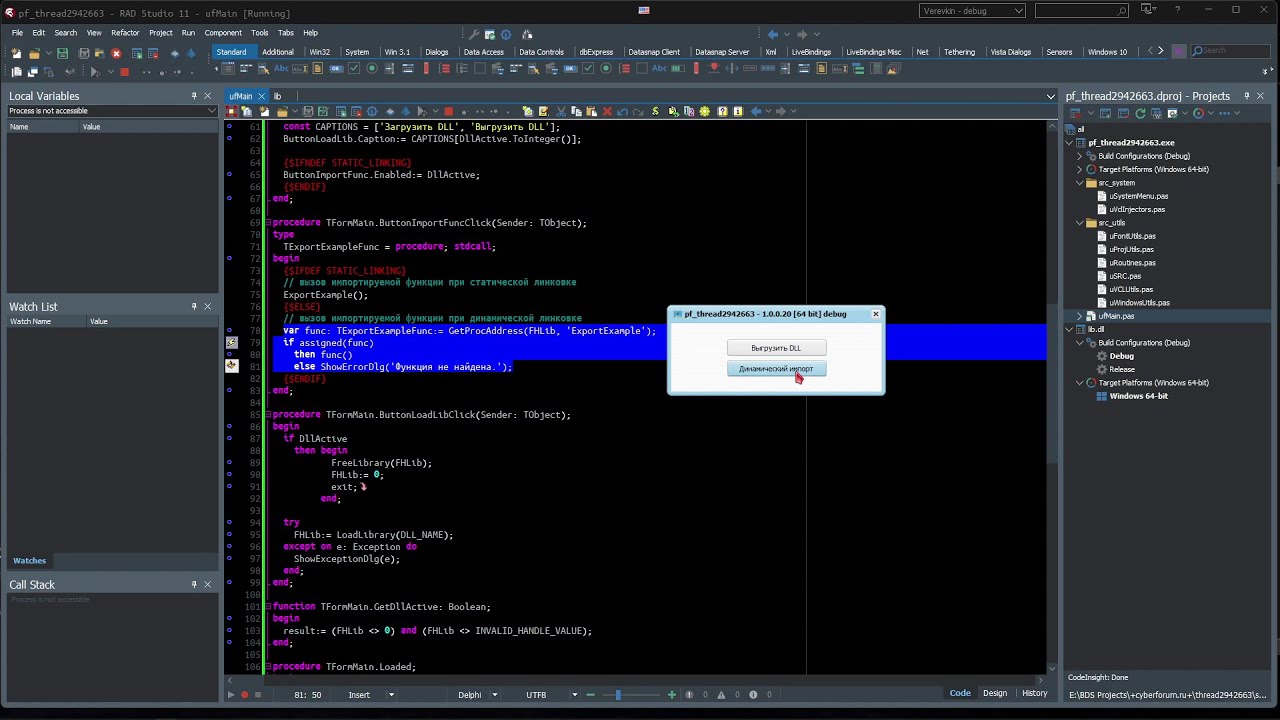1280x720 pixels.
Task: Select Windows 64-bit platform under lib.dll
Action: 1138,396
